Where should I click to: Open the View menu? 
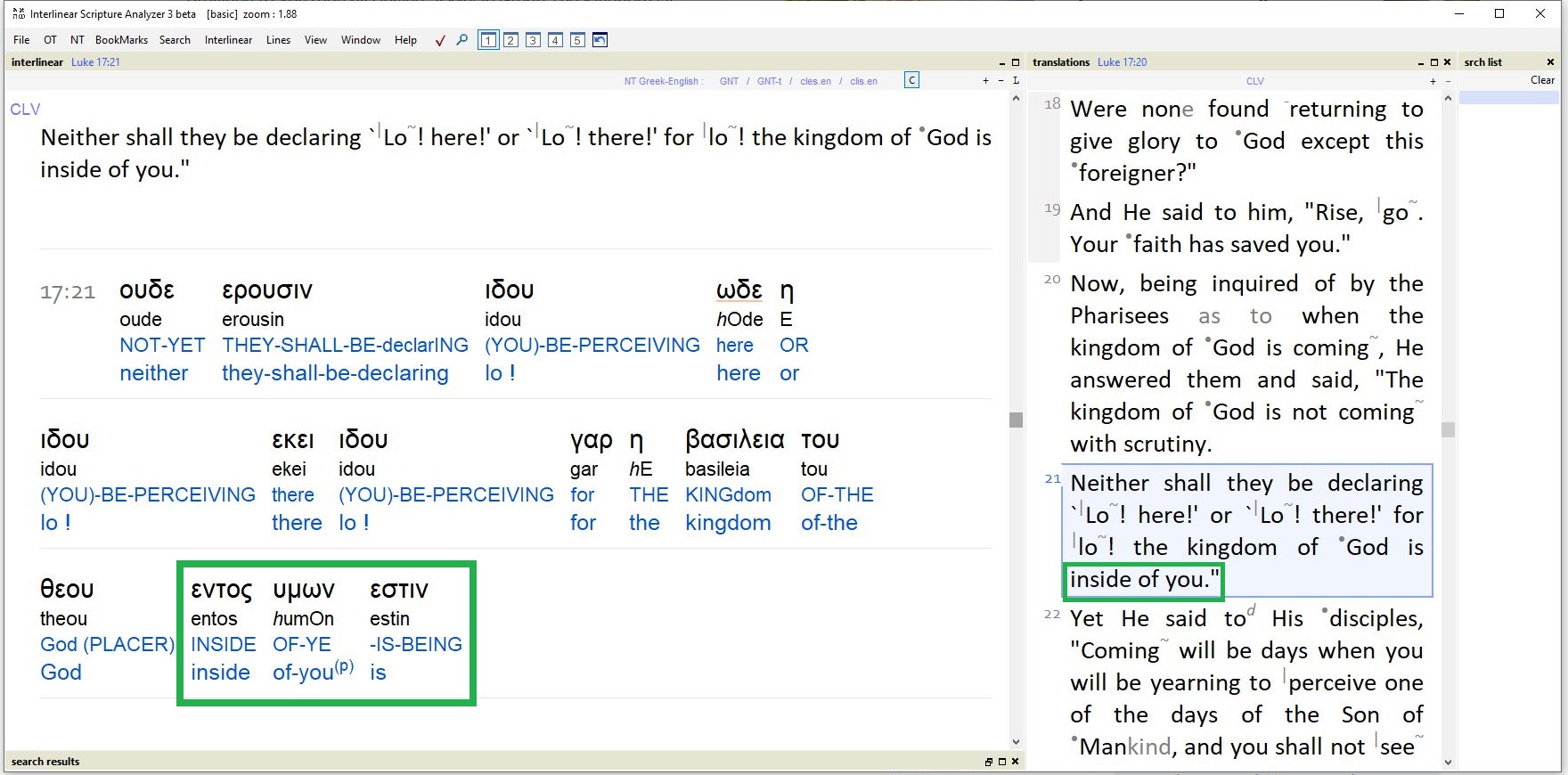315,40
